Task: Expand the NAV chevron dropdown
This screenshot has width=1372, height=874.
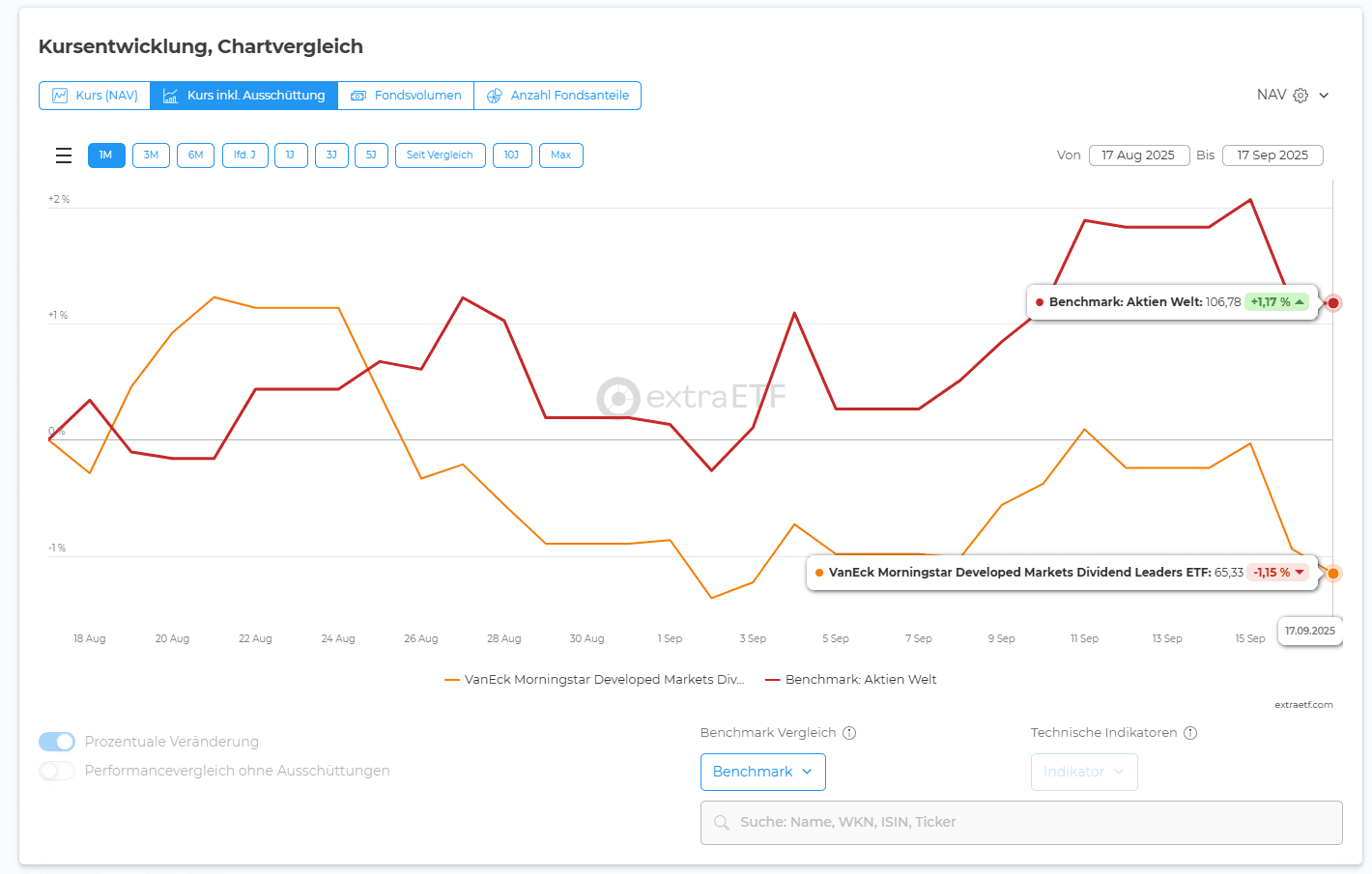Action: point(1324,96)
